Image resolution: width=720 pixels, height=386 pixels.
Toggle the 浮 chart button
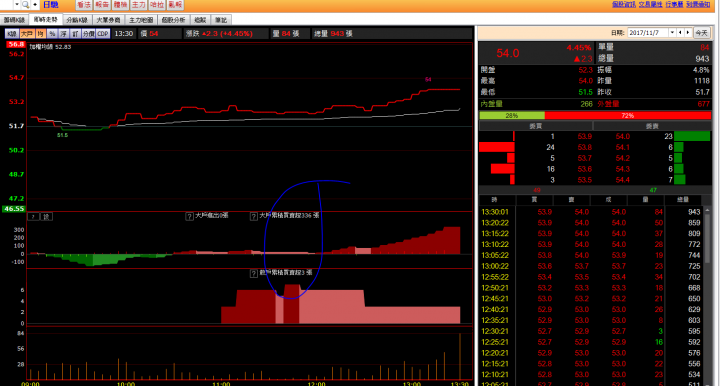(x=63, y=34)
